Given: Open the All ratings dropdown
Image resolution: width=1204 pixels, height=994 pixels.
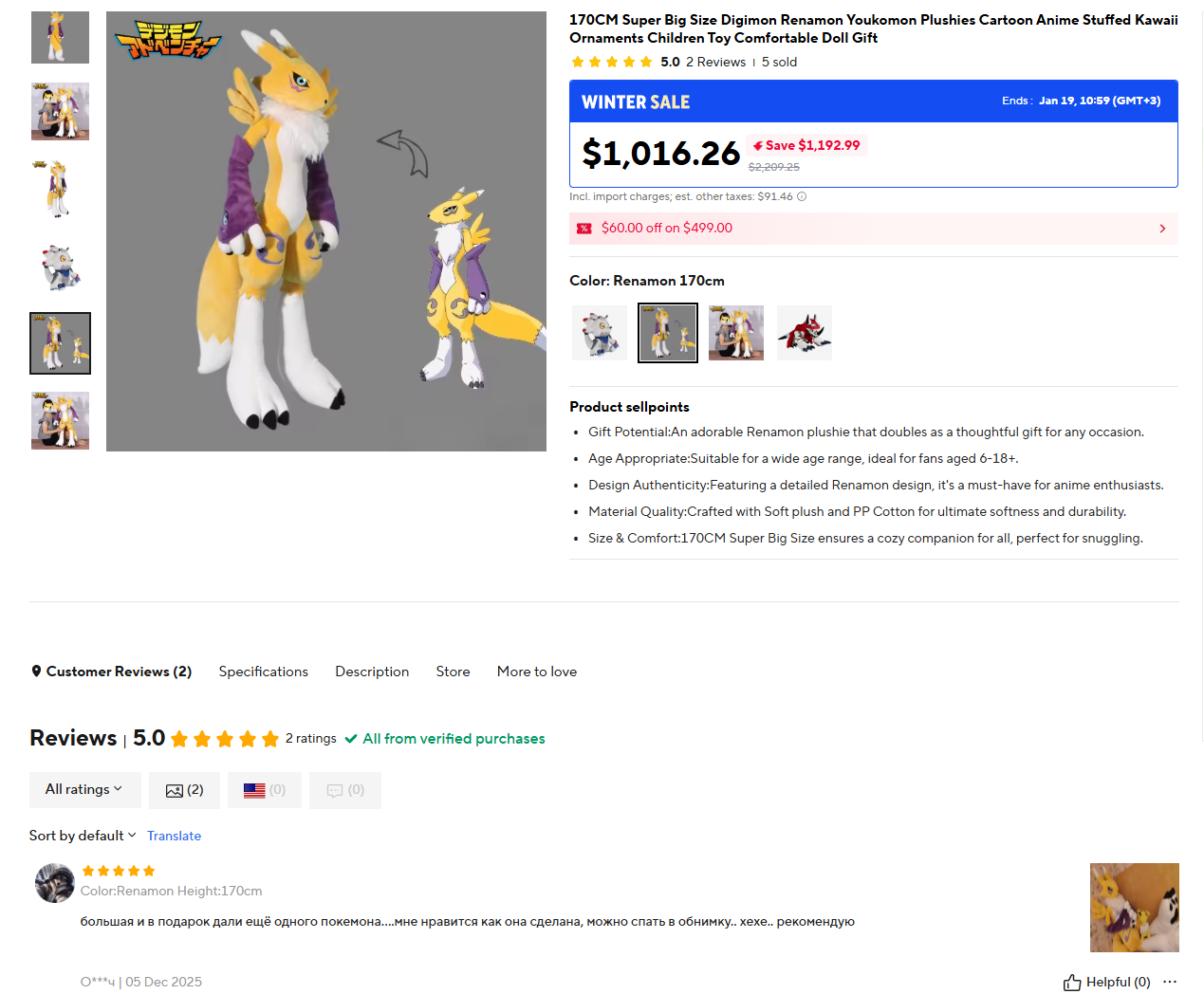Looking at the screenshot, I should coord(84,790).
